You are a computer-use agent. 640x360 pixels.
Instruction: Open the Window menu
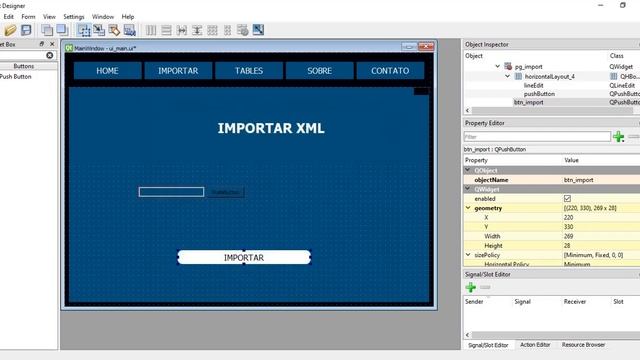click(x=103, y=17)
